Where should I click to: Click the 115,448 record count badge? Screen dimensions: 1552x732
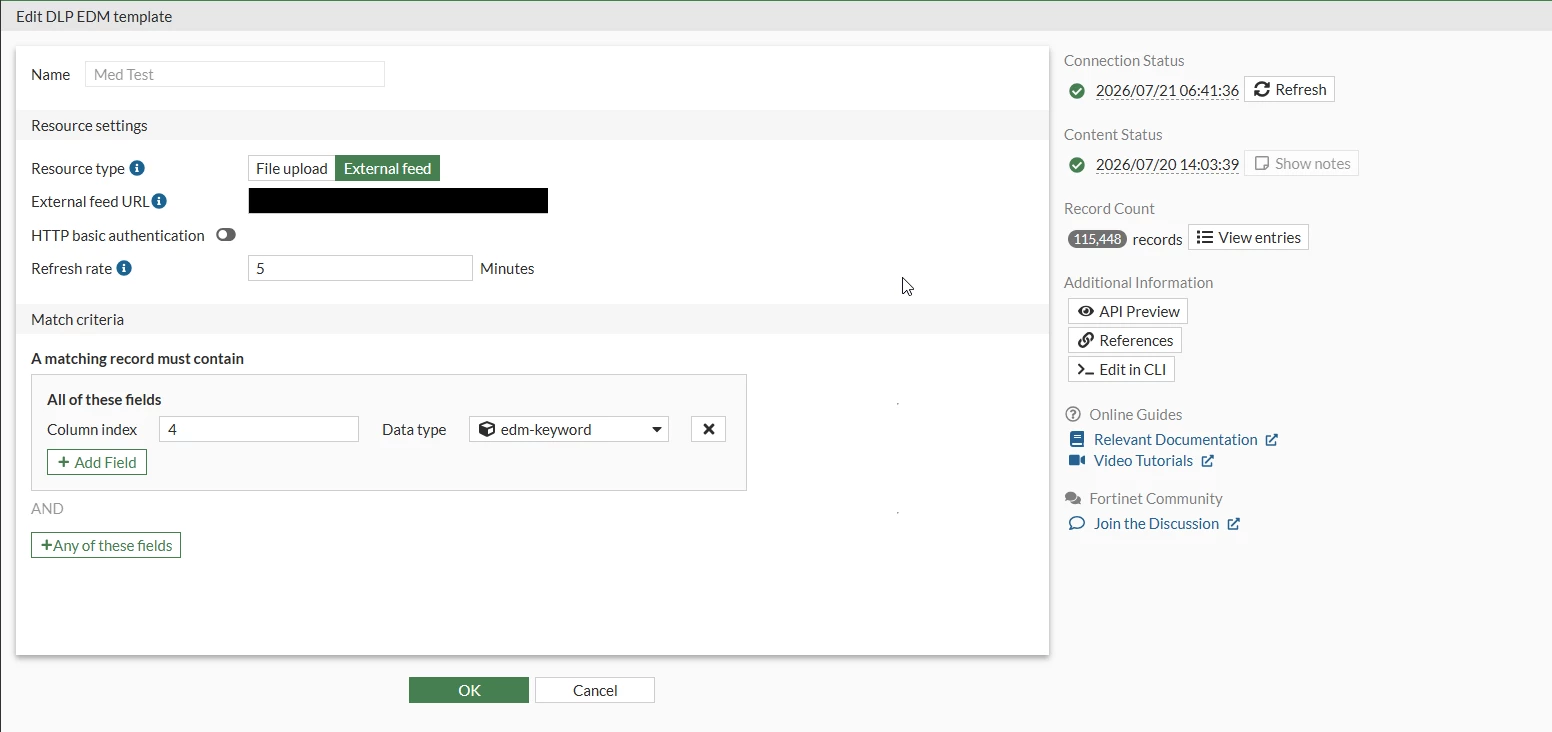[1097, 239]
